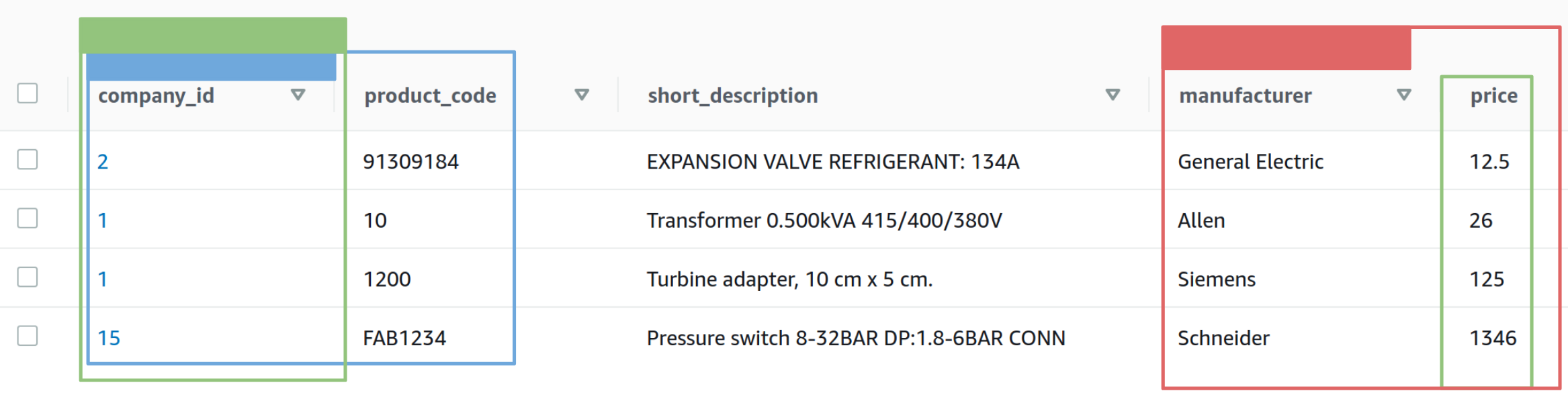
Task: Tick the select-all checkbox in header row
Action: point(28,93)
